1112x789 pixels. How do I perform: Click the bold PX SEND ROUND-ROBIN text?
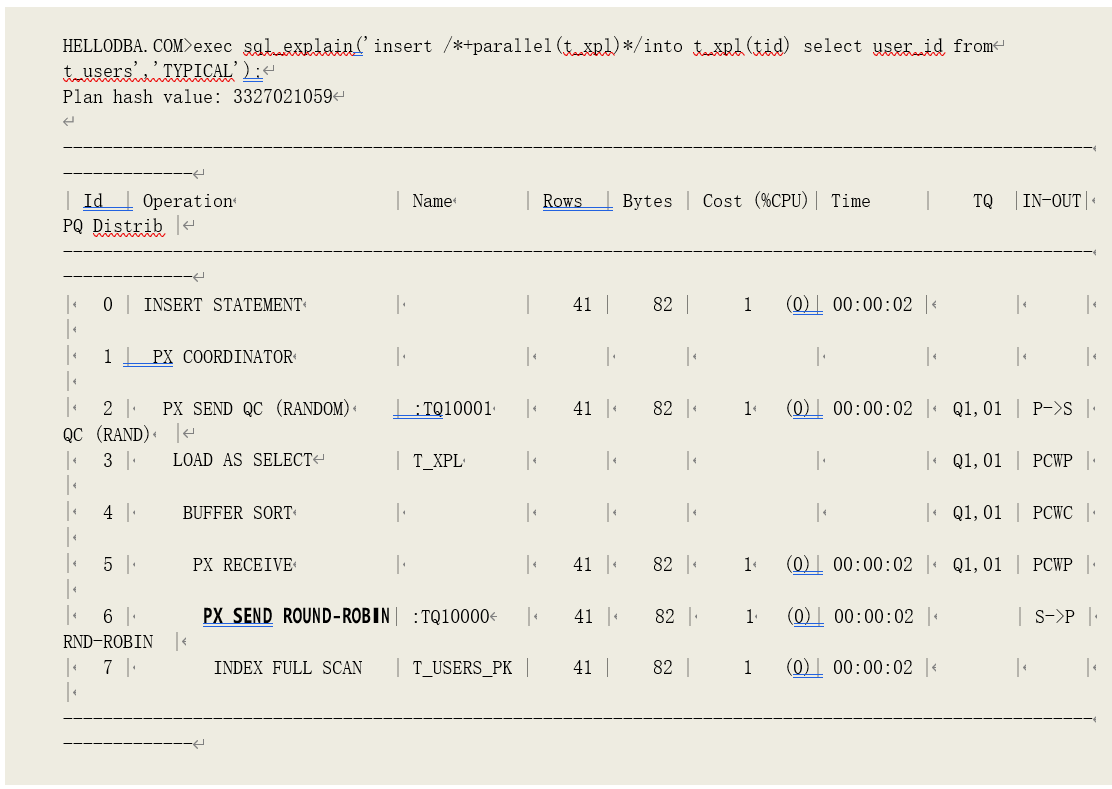click(296, 616)
